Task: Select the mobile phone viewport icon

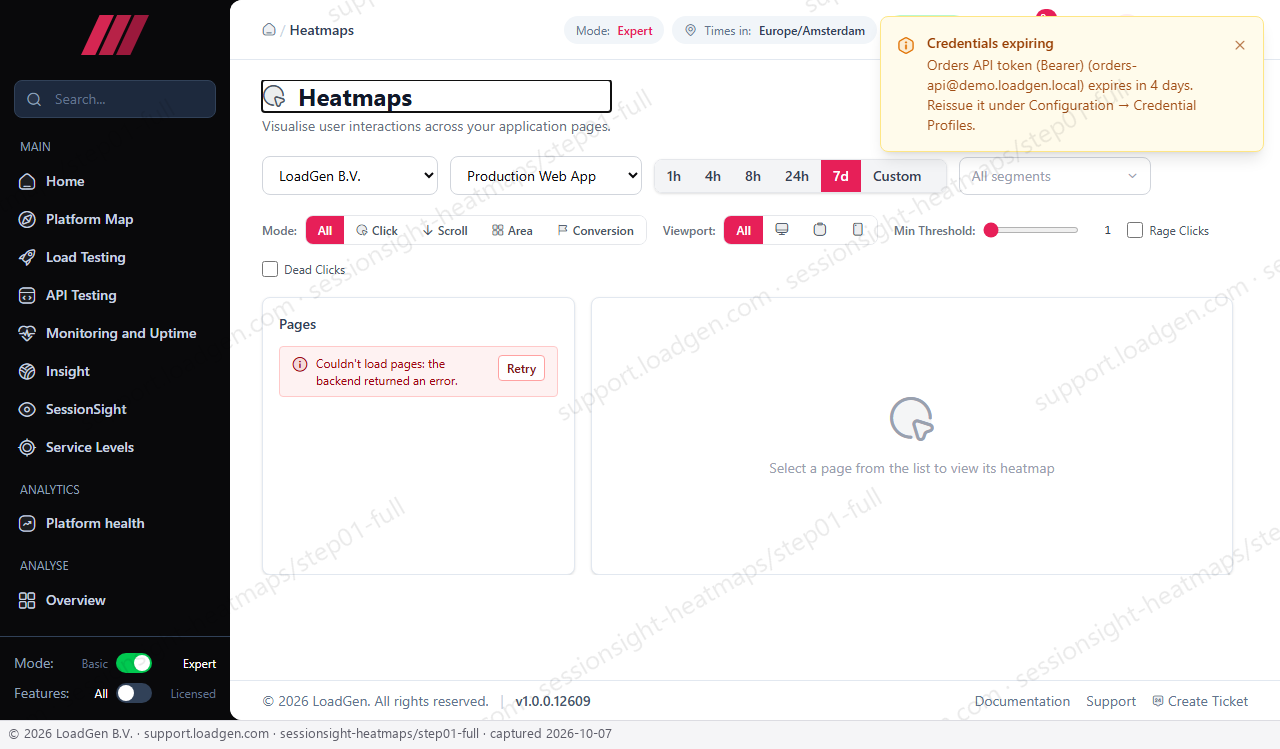Action: click(x=858, y=230)
